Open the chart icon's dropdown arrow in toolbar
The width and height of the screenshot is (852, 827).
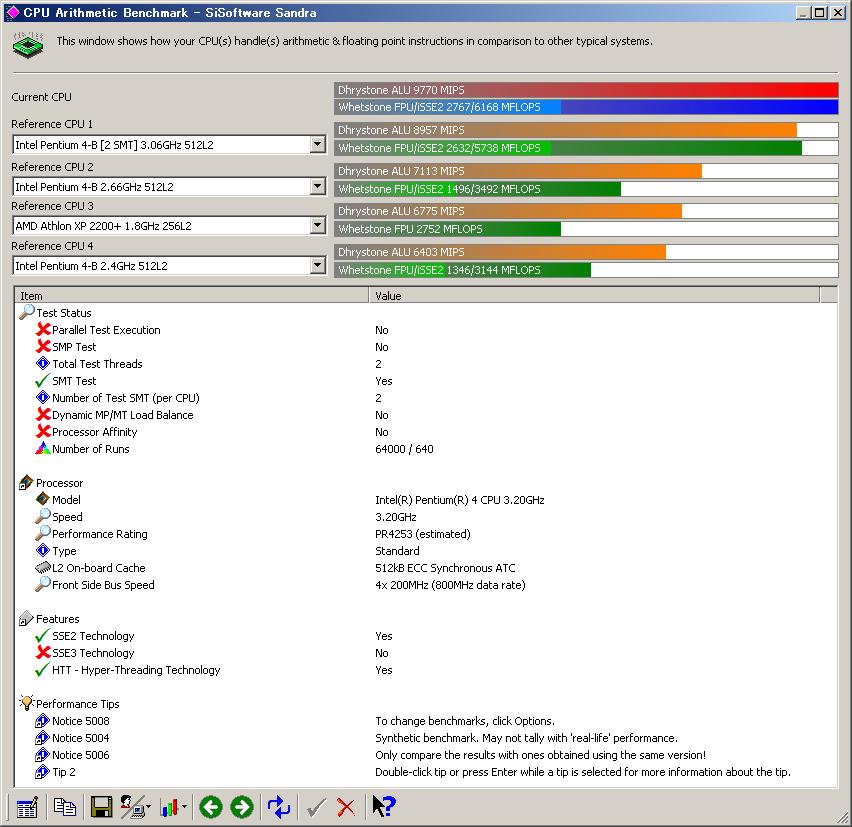click(184, 807)
